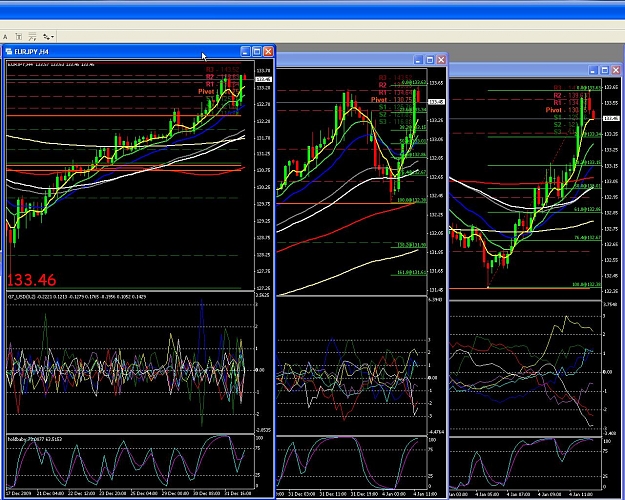
Task: Open the EURJPY,H4 chart window icon menu
Action: pos(9,51)
